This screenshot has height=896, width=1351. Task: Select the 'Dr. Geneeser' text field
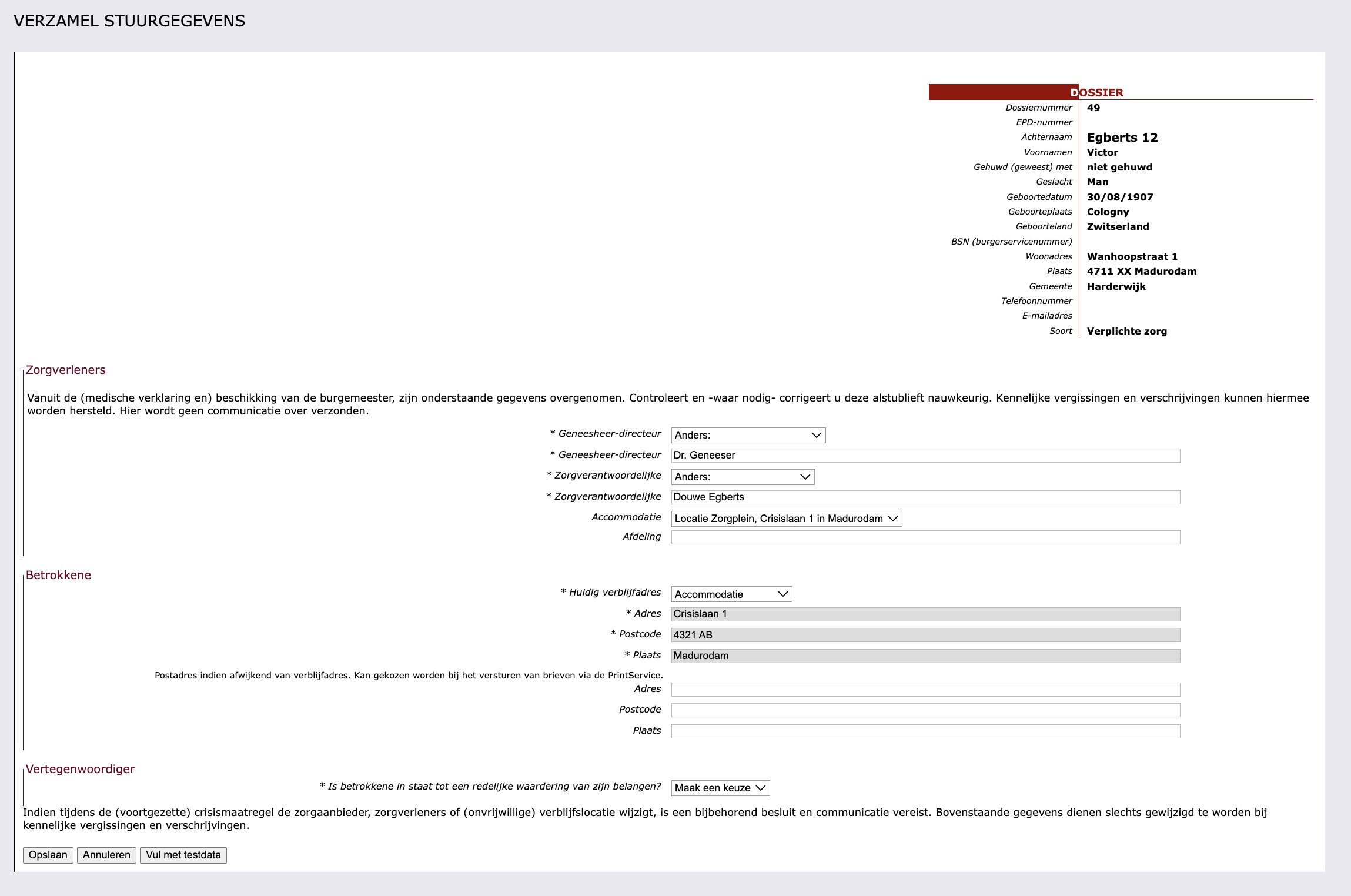coord(926,456)
